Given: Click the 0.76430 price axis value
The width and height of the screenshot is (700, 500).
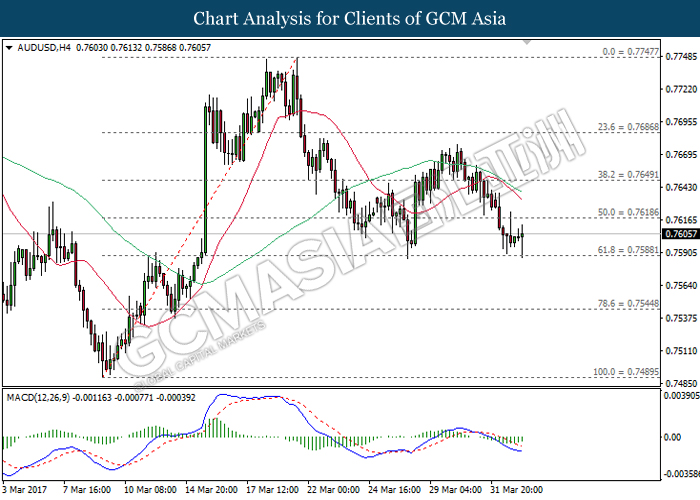Looking at the screenshot, I should coord(681,188).
